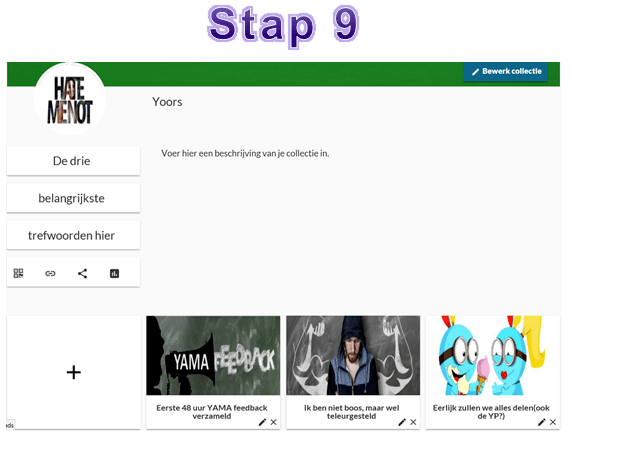Open the QR code icon

[18, 273]
